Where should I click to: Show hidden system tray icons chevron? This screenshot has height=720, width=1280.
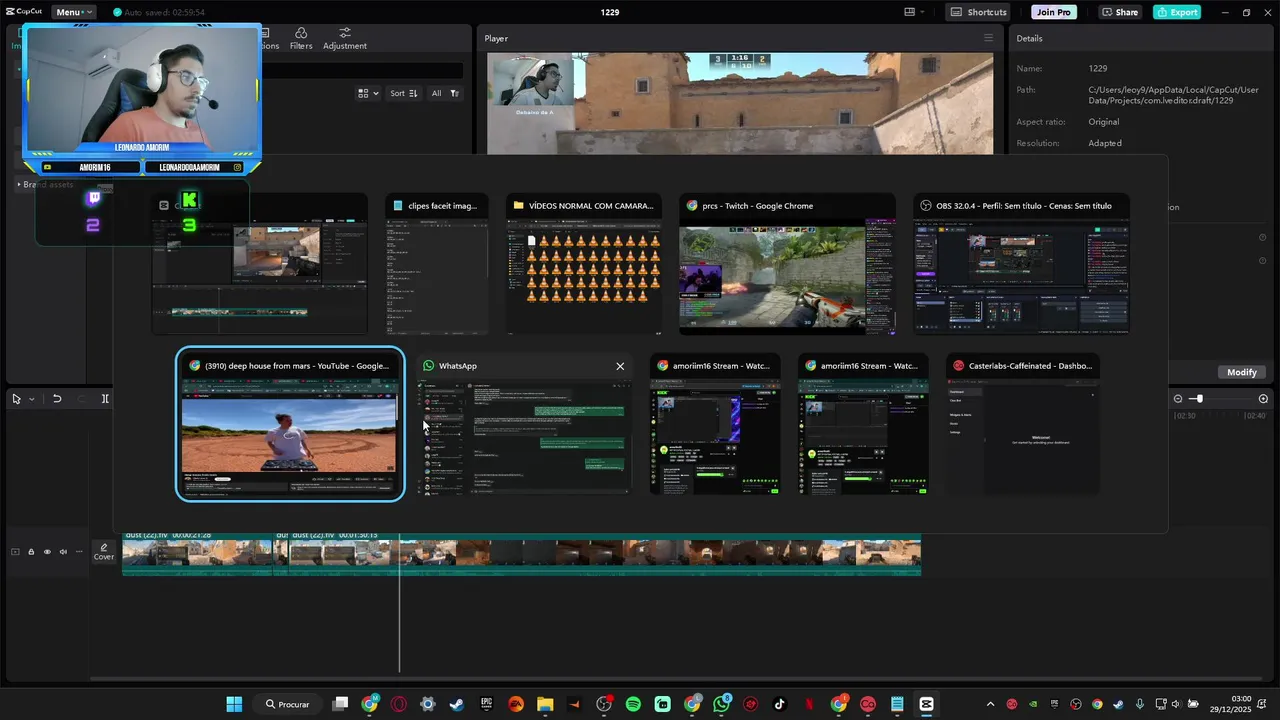coord(991,704)
